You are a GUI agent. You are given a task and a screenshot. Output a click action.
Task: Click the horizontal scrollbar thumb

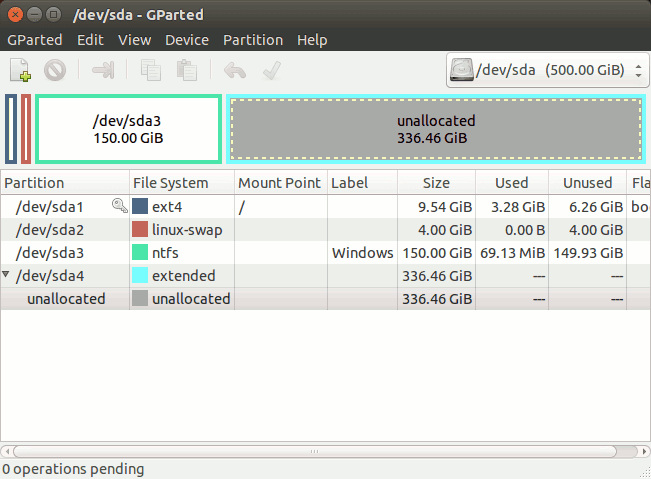point(315,451)
